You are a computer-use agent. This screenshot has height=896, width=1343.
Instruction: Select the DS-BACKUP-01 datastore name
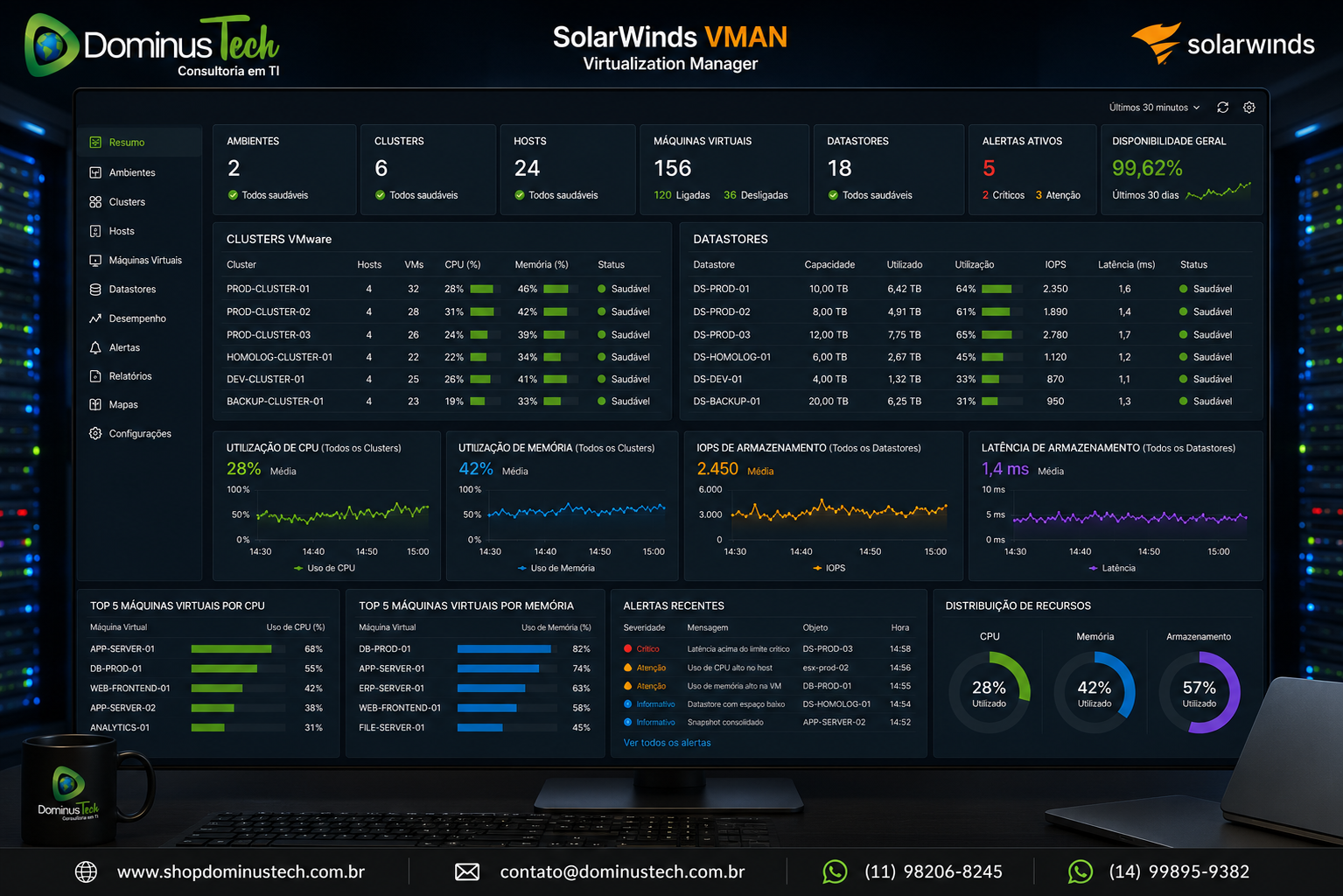pyautogui.click(x=726, y=402)
